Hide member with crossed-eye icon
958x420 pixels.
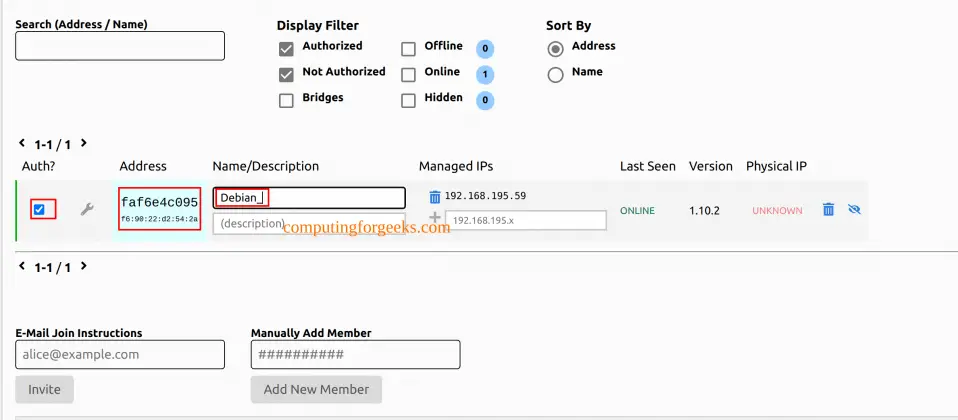click(854, 210)
